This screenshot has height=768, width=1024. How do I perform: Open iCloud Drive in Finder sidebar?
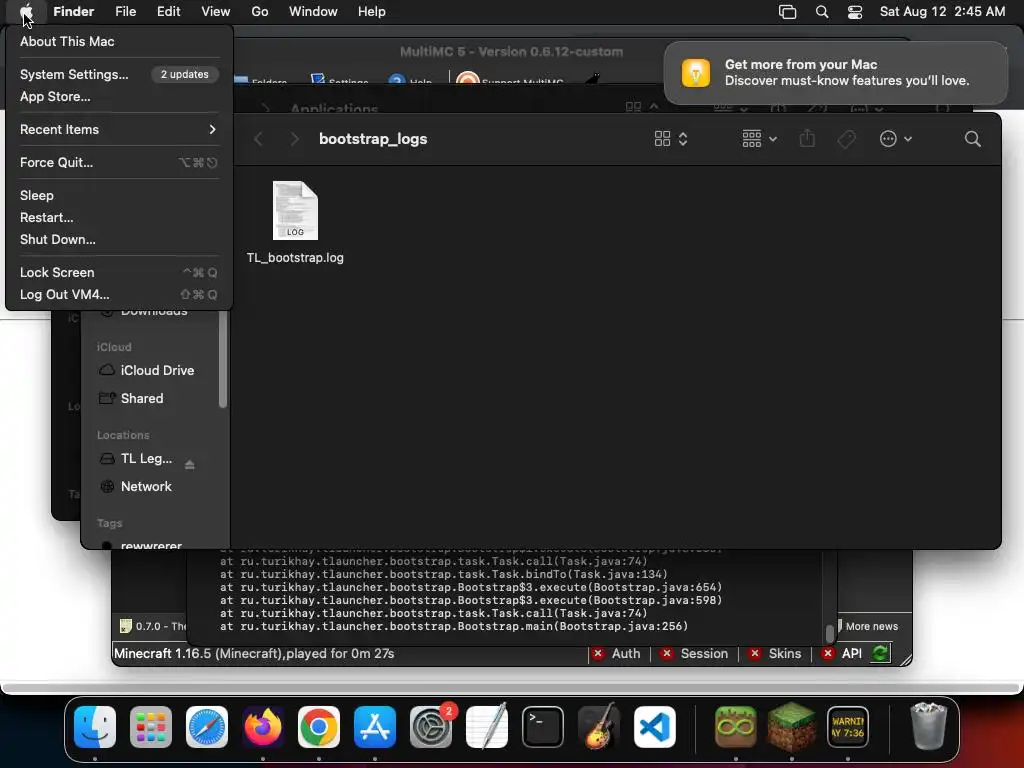(157, 370)
